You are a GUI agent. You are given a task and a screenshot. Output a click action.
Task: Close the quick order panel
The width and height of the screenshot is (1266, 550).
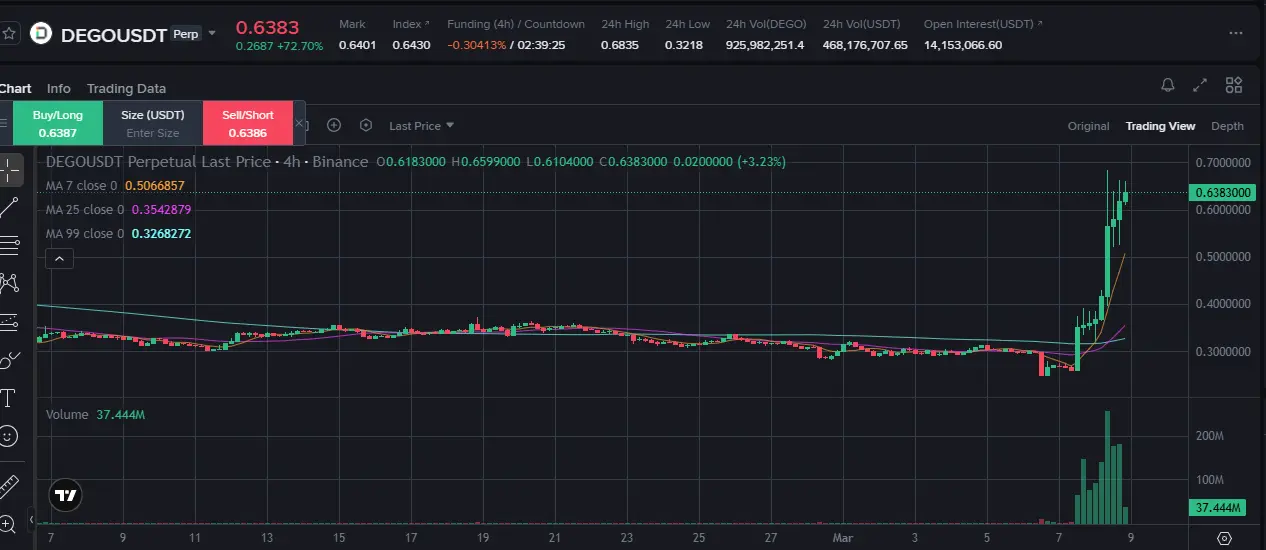[299, 123]
